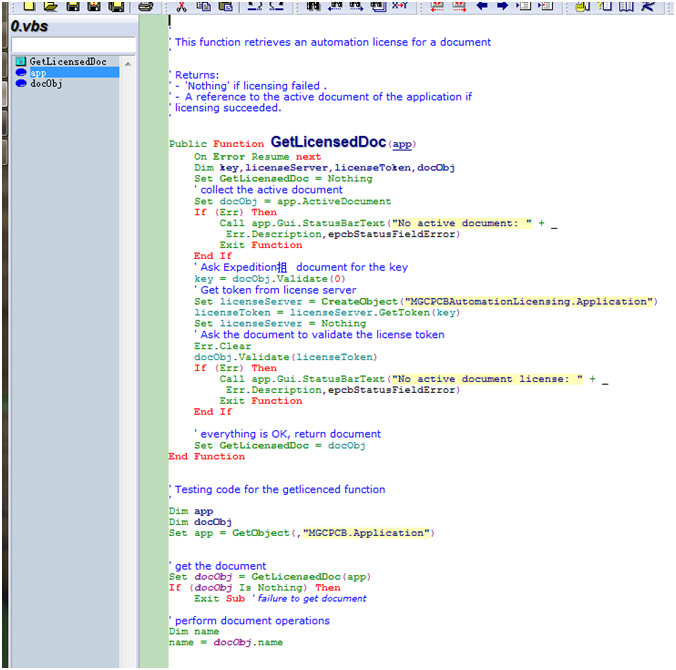
Task: Click the first indent lines icon
Action: click(x=524, y=6)
